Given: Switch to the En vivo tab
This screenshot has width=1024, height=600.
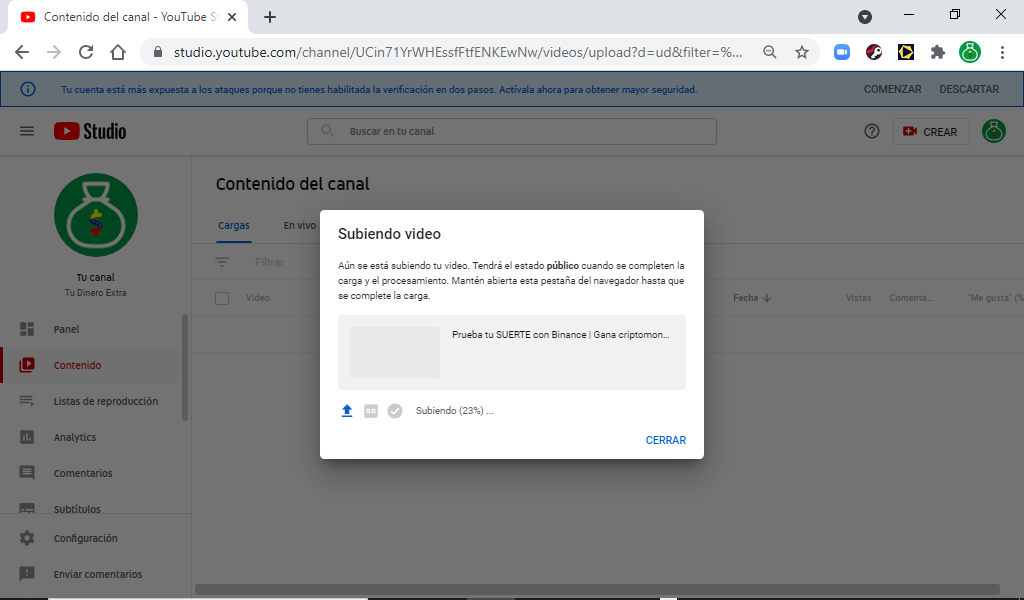Looking at the screenshot, I should tap(300, 225).
